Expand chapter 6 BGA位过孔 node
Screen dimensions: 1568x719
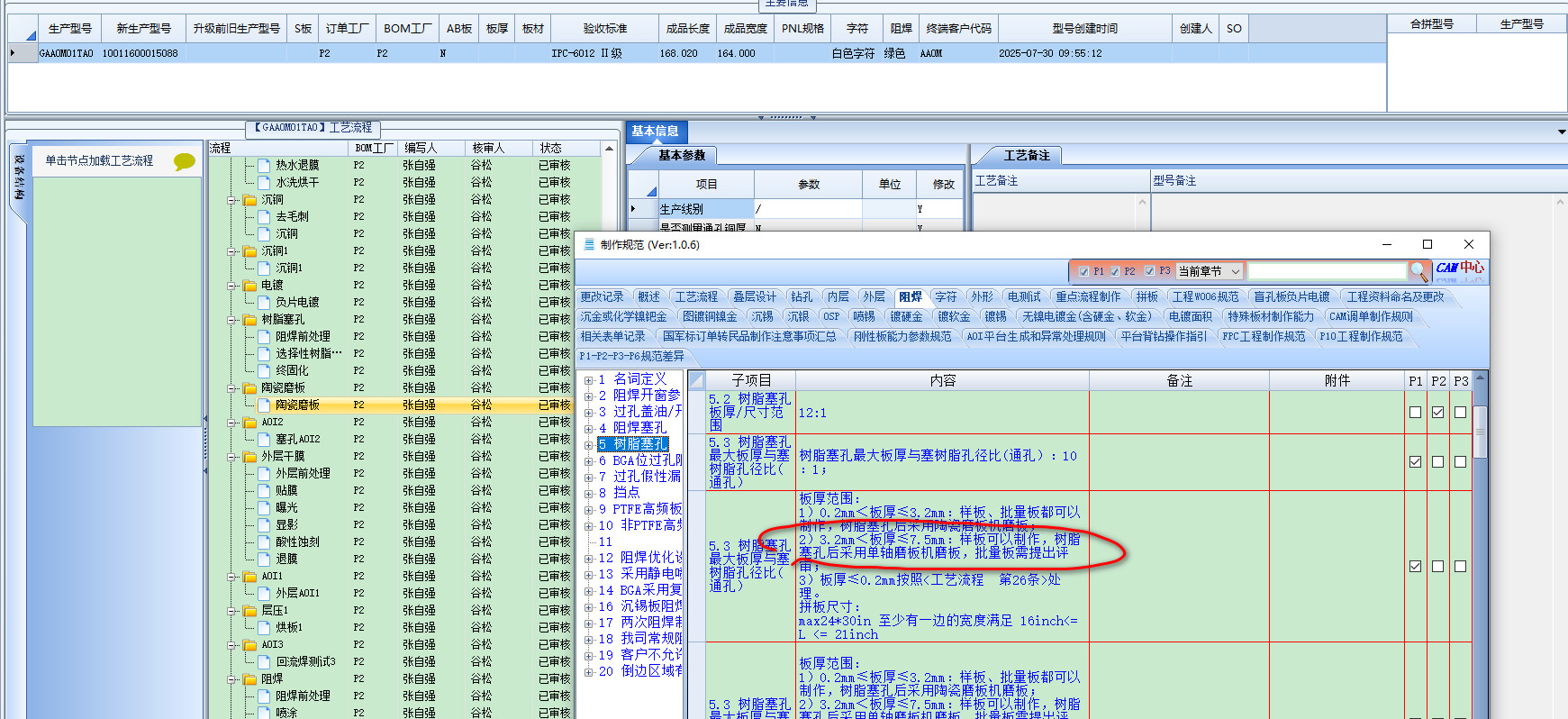(x=588, y=461)
